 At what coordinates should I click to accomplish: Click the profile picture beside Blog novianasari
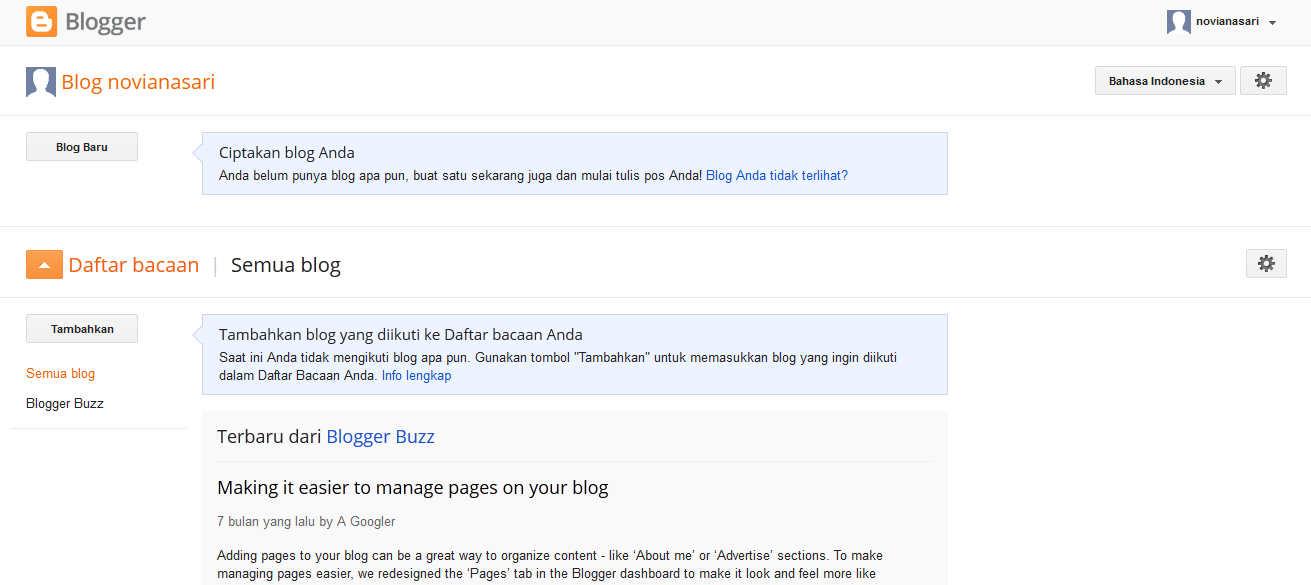(41, 82)
